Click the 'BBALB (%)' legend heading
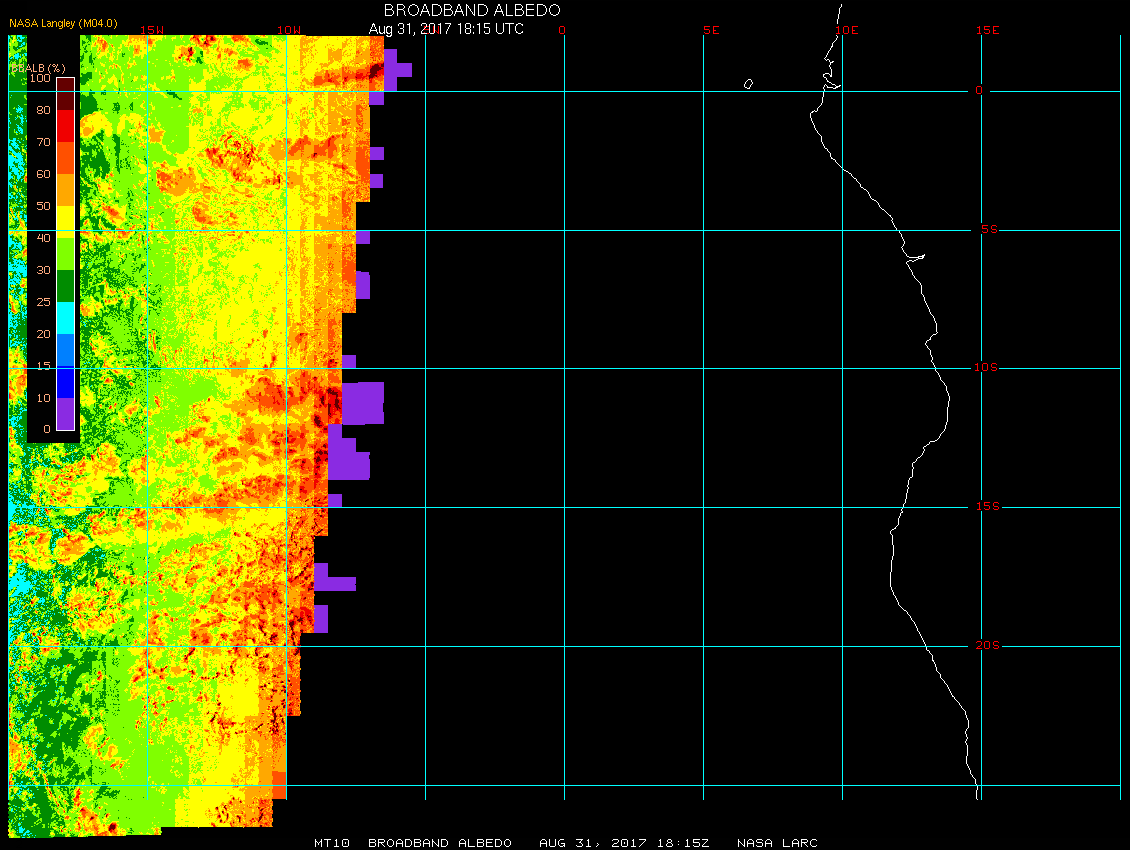Image resolution: width=1130 pixels, height=850 pixels. [x=39, y=68]
